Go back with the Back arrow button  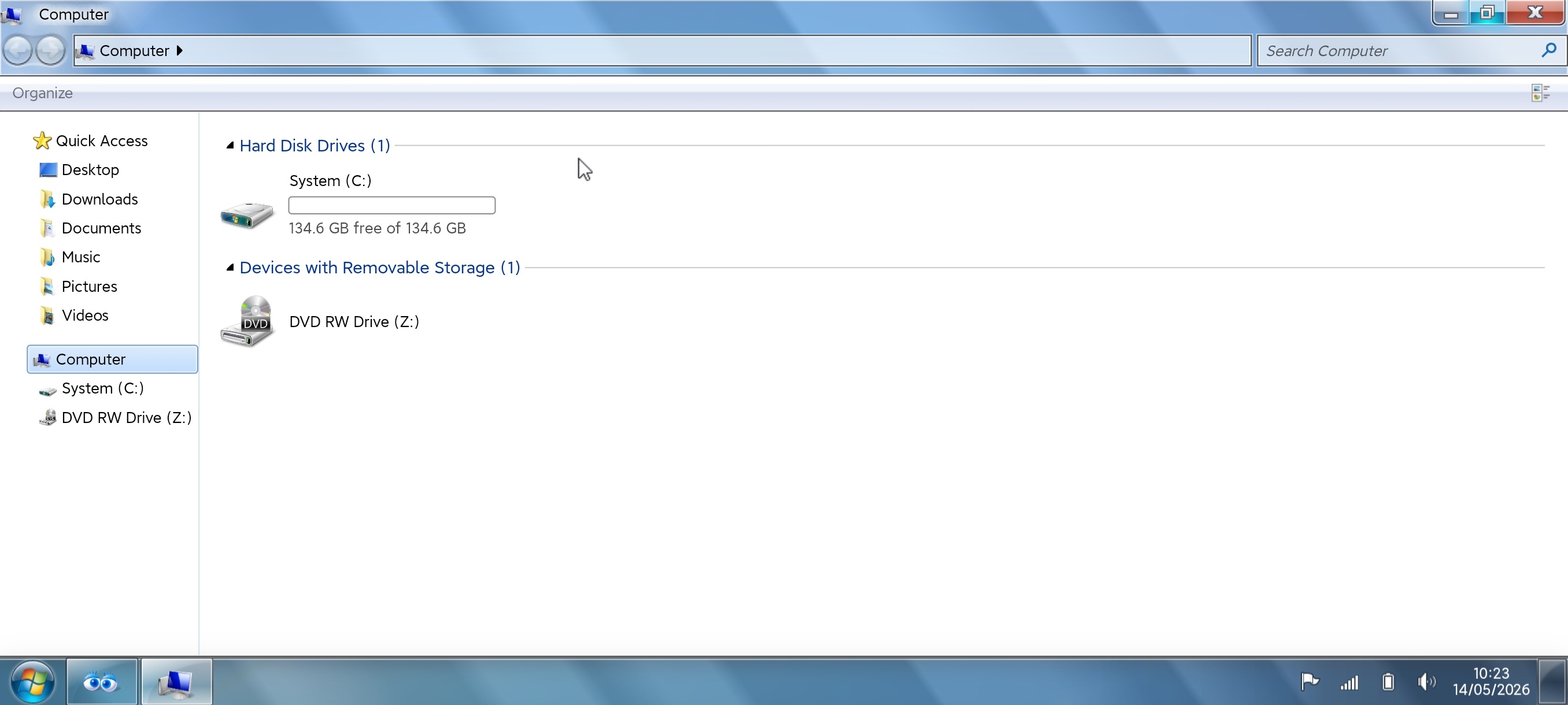click(18, 50)
